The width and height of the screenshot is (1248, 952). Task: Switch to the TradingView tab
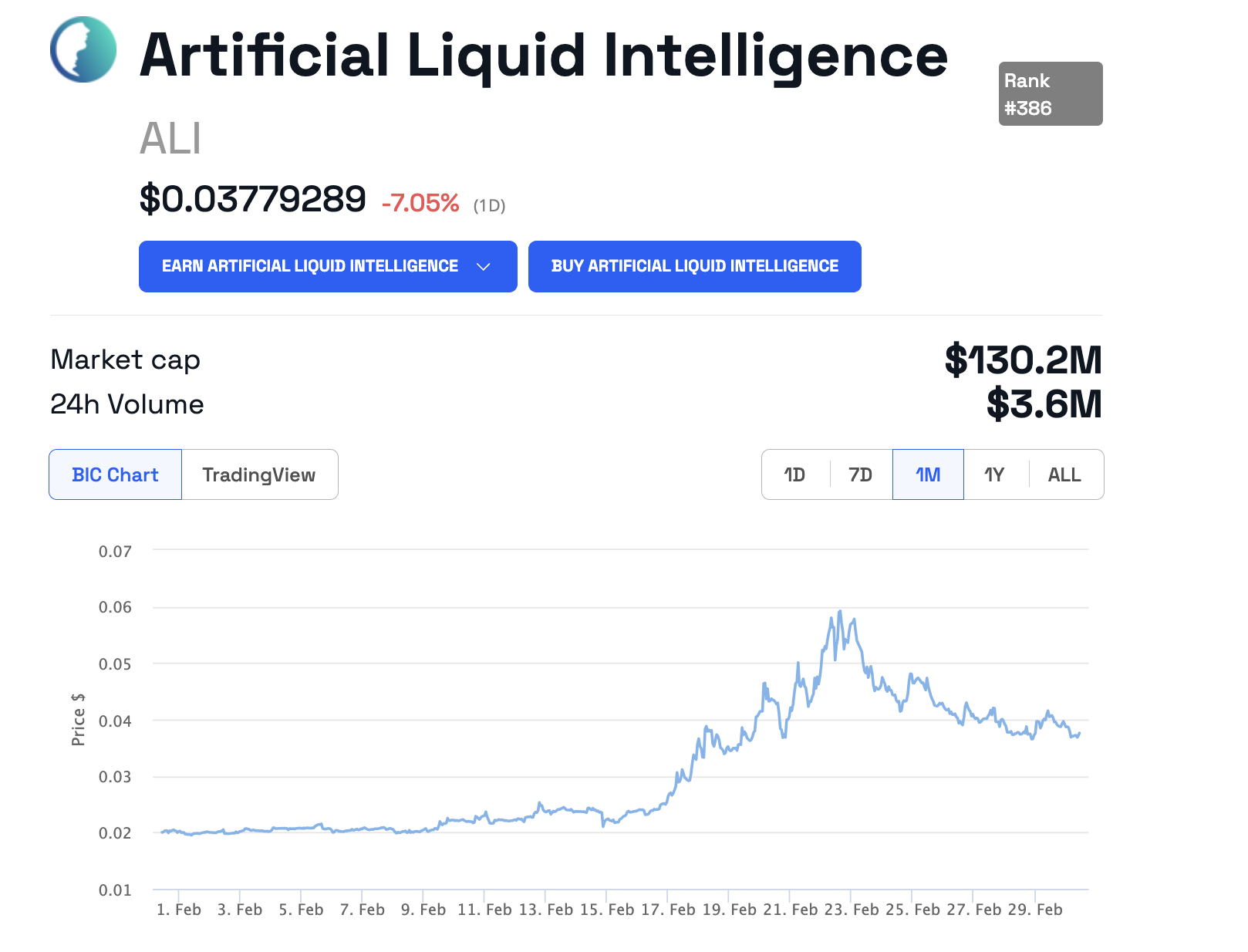[x=259, y=474]
